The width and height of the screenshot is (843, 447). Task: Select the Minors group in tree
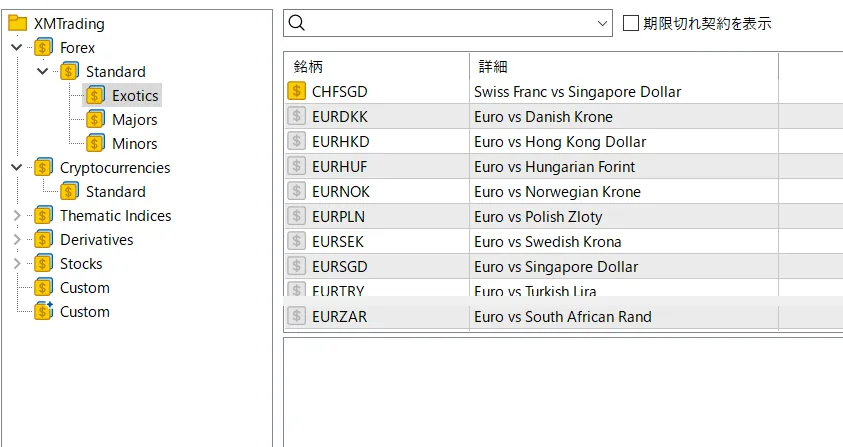[x=134, y=144]
